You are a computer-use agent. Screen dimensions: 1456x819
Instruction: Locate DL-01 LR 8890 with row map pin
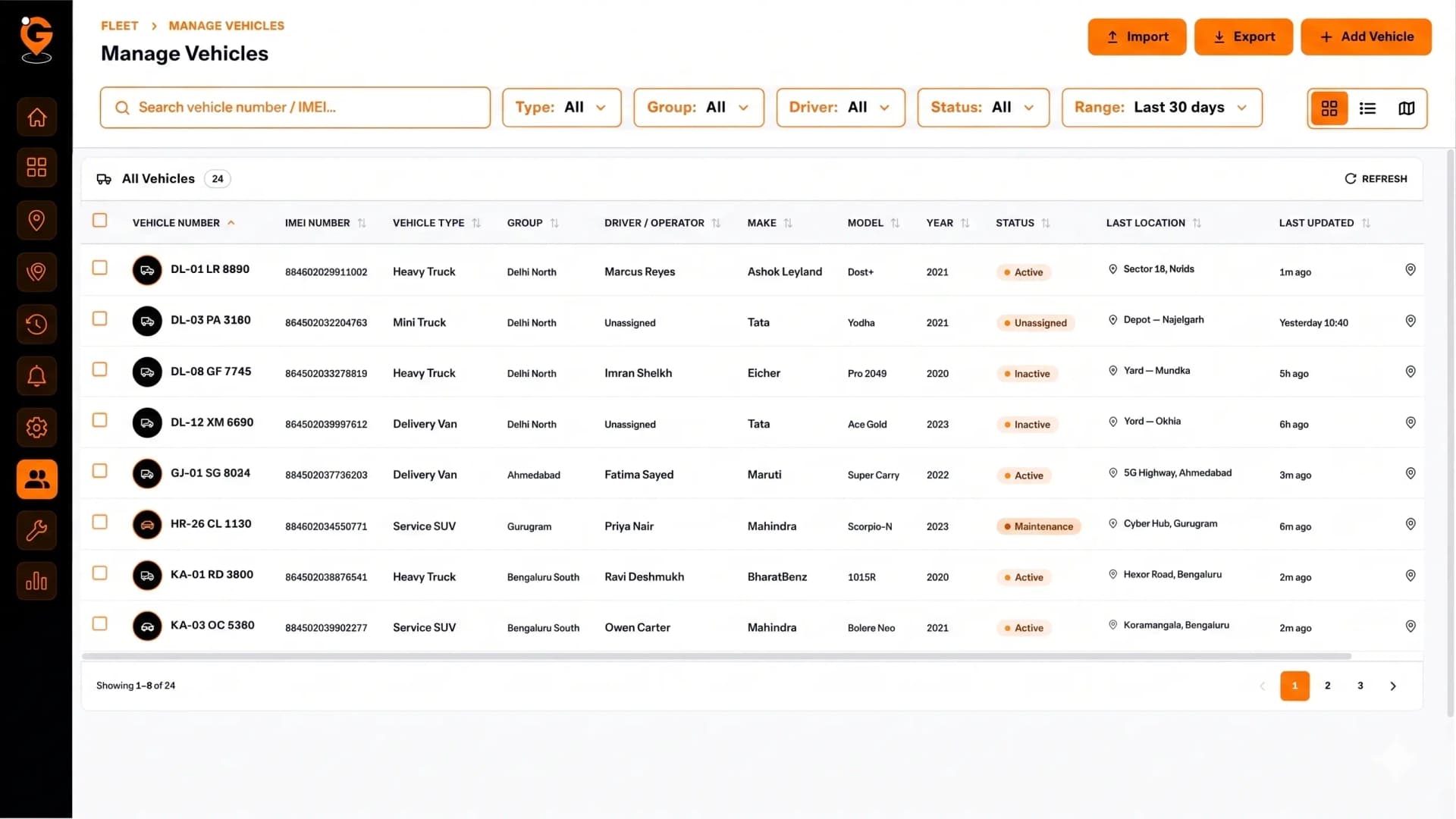1410,270
